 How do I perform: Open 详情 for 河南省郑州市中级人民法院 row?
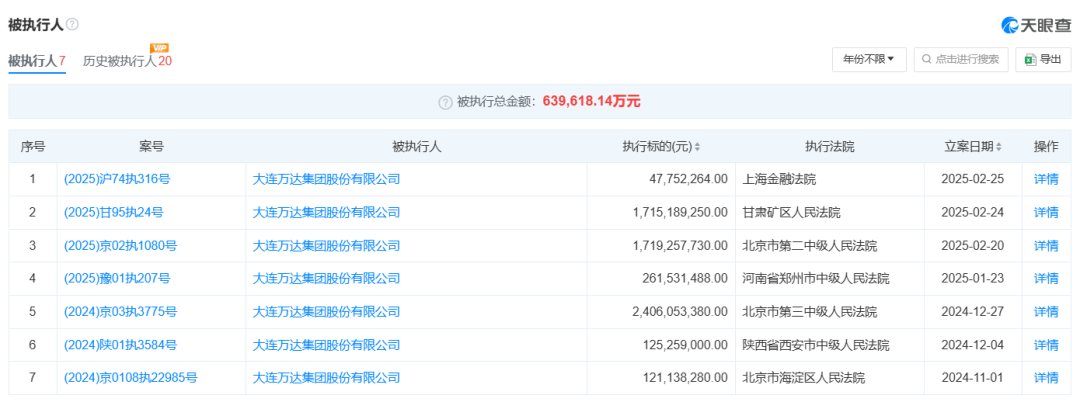pyautogui.click(x=1046, y=278)
